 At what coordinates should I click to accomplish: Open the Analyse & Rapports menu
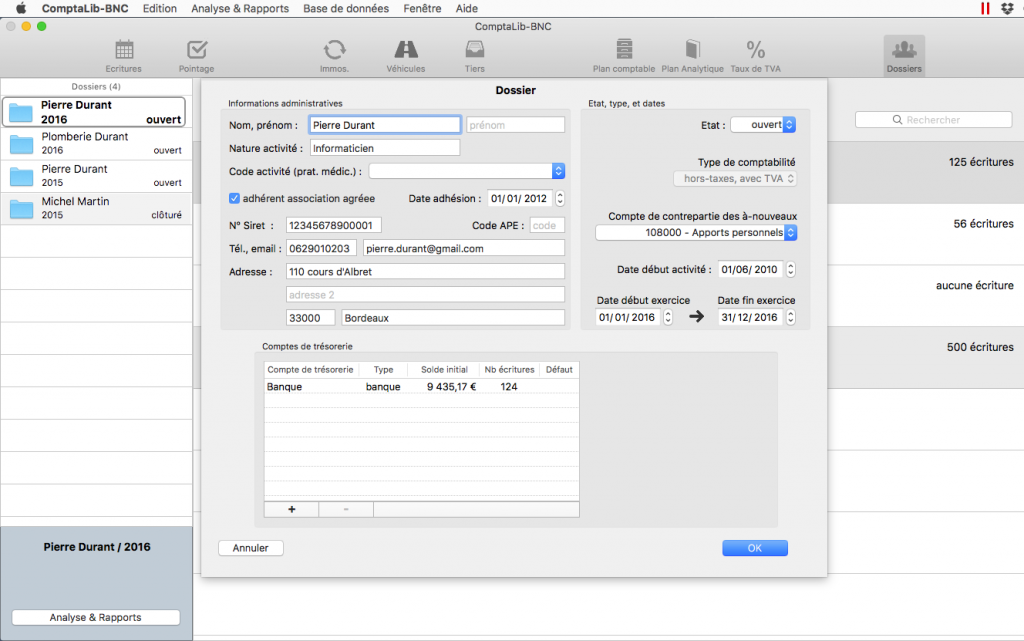(240, 8)
